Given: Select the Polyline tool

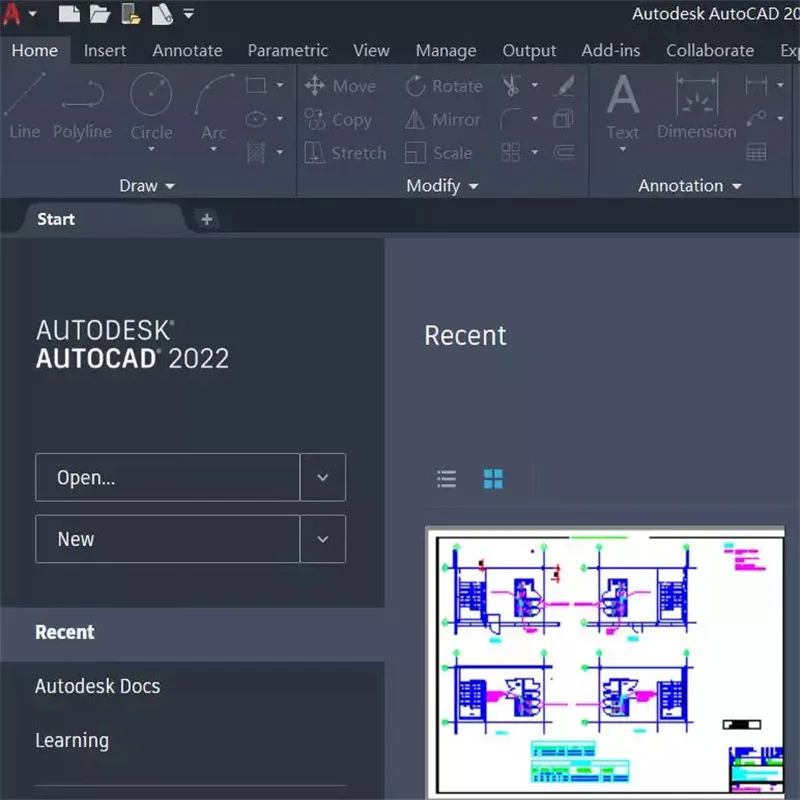Looking at the screenshot, I should click(82, 110).
